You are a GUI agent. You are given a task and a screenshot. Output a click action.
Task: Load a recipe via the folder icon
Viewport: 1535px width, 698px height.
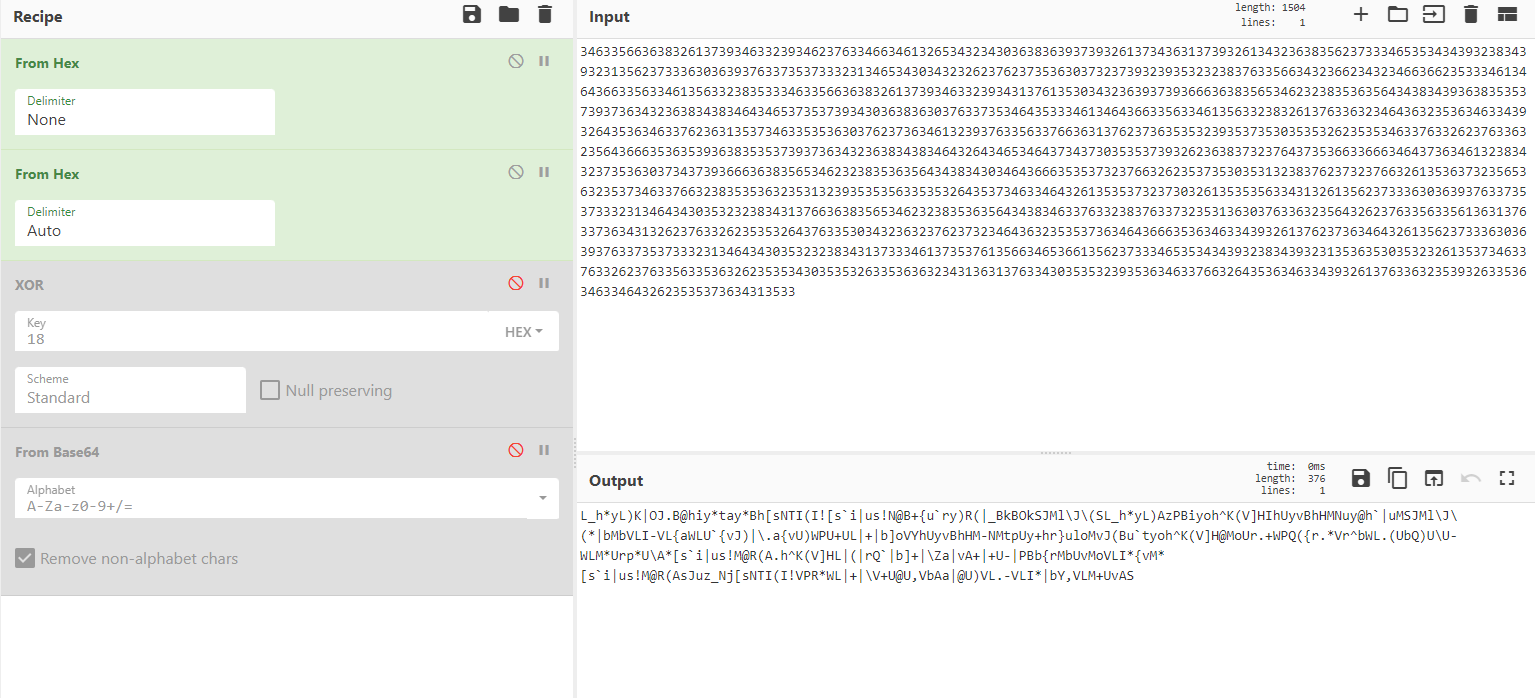pos(508,14)
